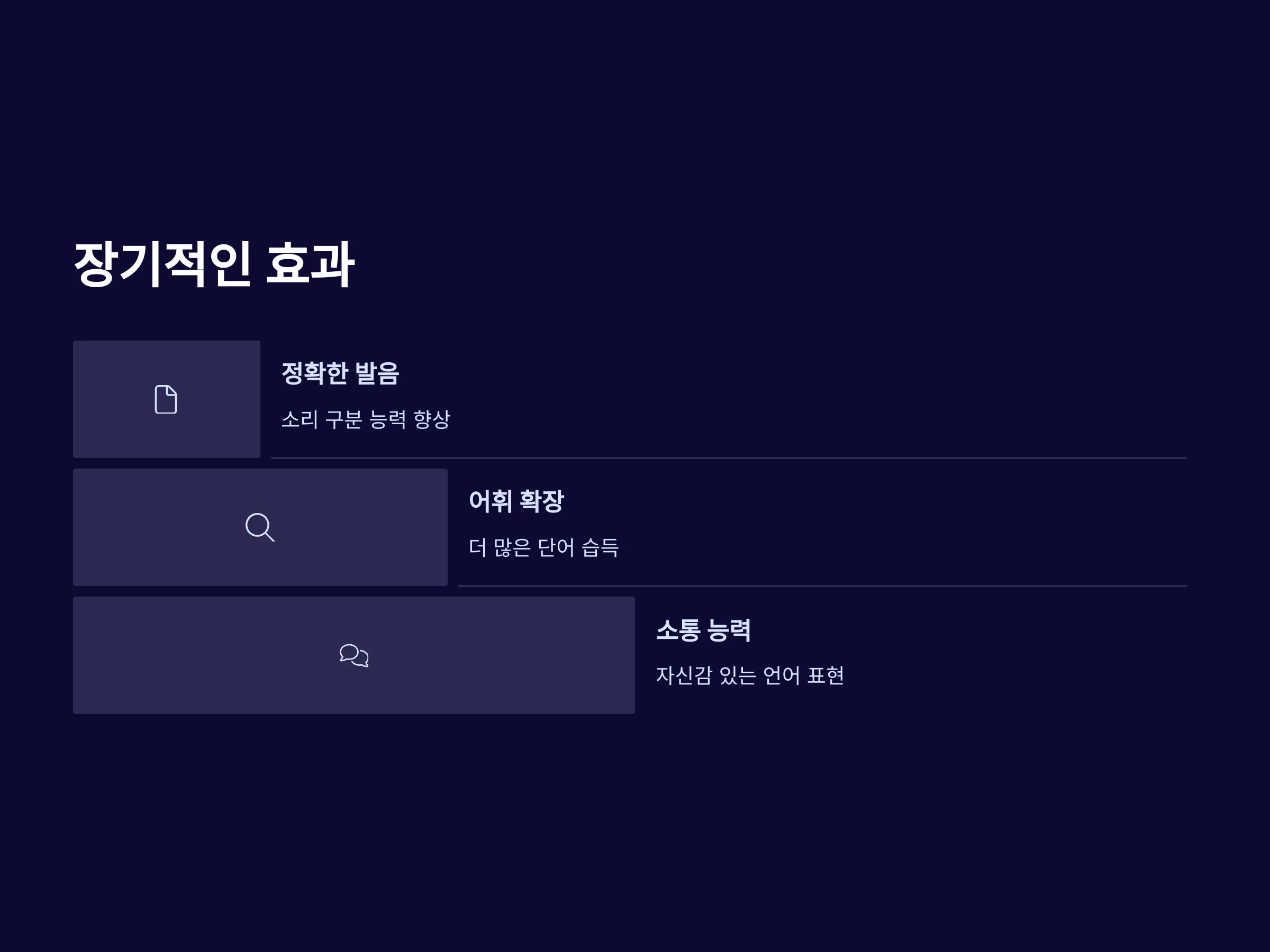Image resolution: width=1270 pixels, height=952 pixels.
Task: Click the heading 정확한 발음
Action: point(340,373)
